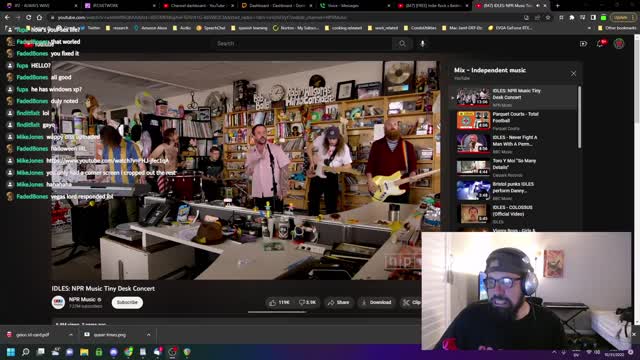The height and width of the screenshot is (360, 640).
Task: Open the browser extensions puzzle icon
Action: [x=572, y=18]
